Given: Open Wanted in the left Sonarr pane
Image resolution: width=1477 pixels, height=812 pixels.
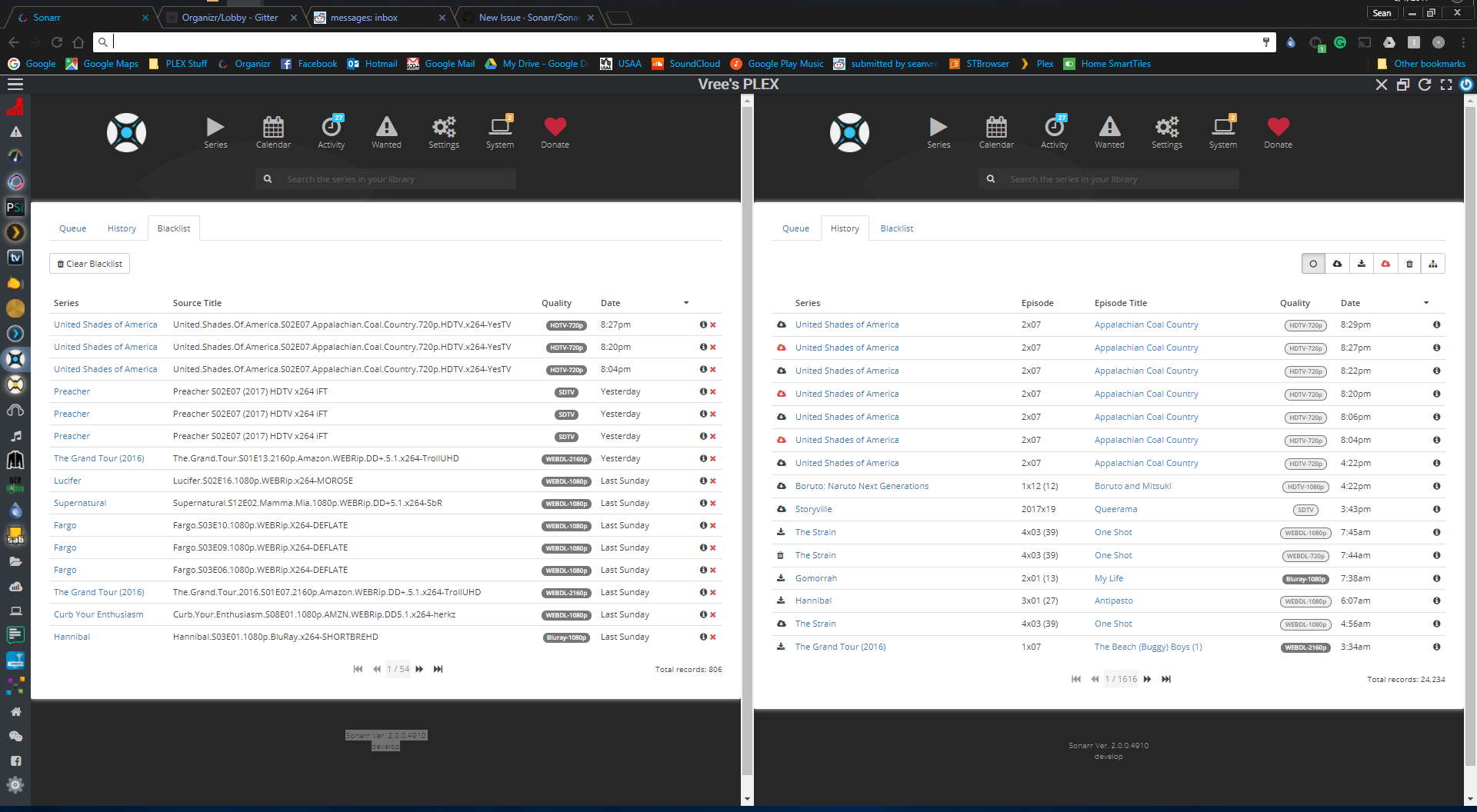Looking at the screenshot, I should tap(386, 131).
